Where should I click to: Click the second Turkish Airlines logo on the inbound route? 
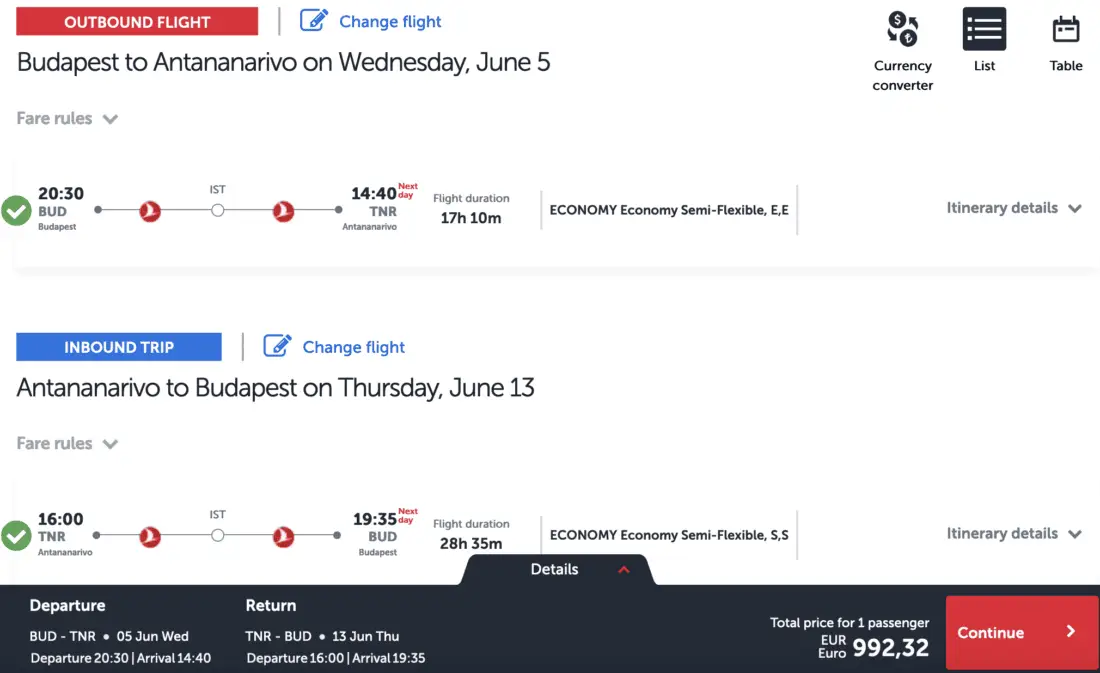[x=284, y=536]
